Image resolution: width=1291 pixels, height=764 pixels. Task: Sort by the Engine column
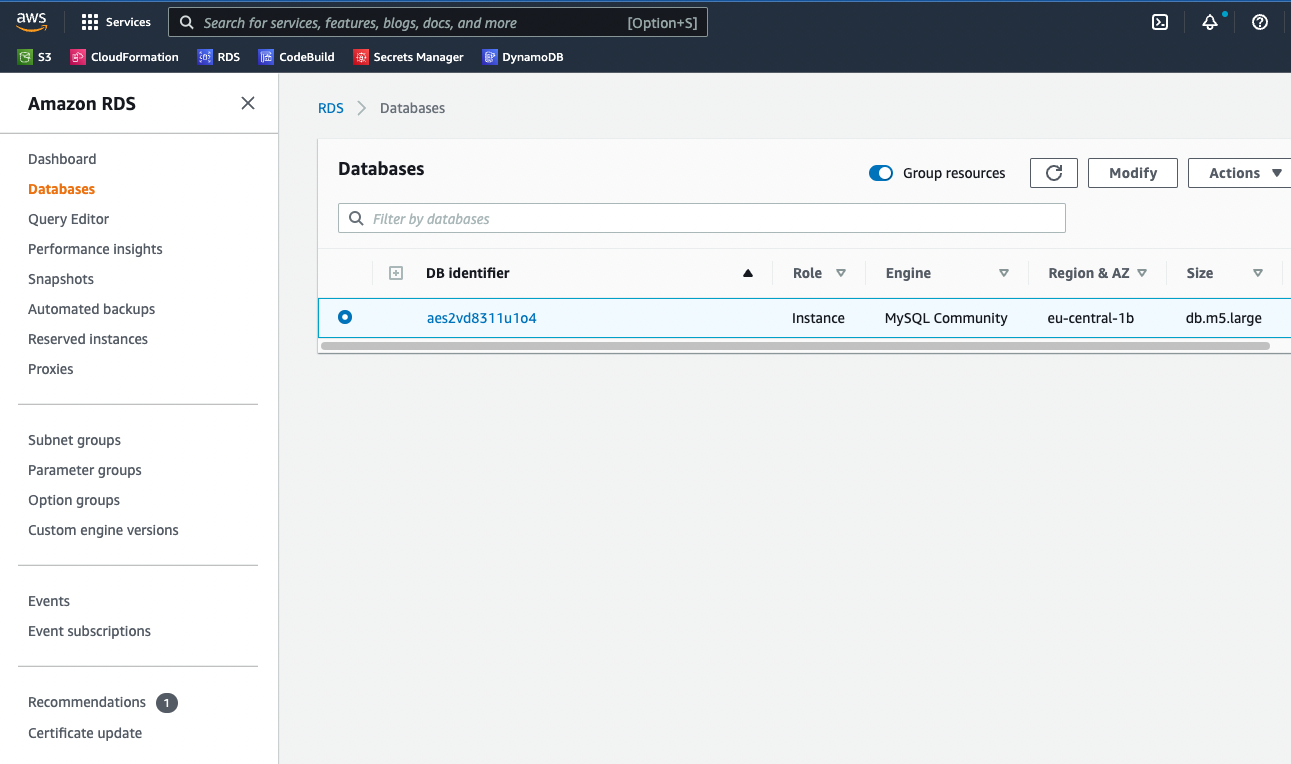pyautogui.click(x=1004, y=273)
